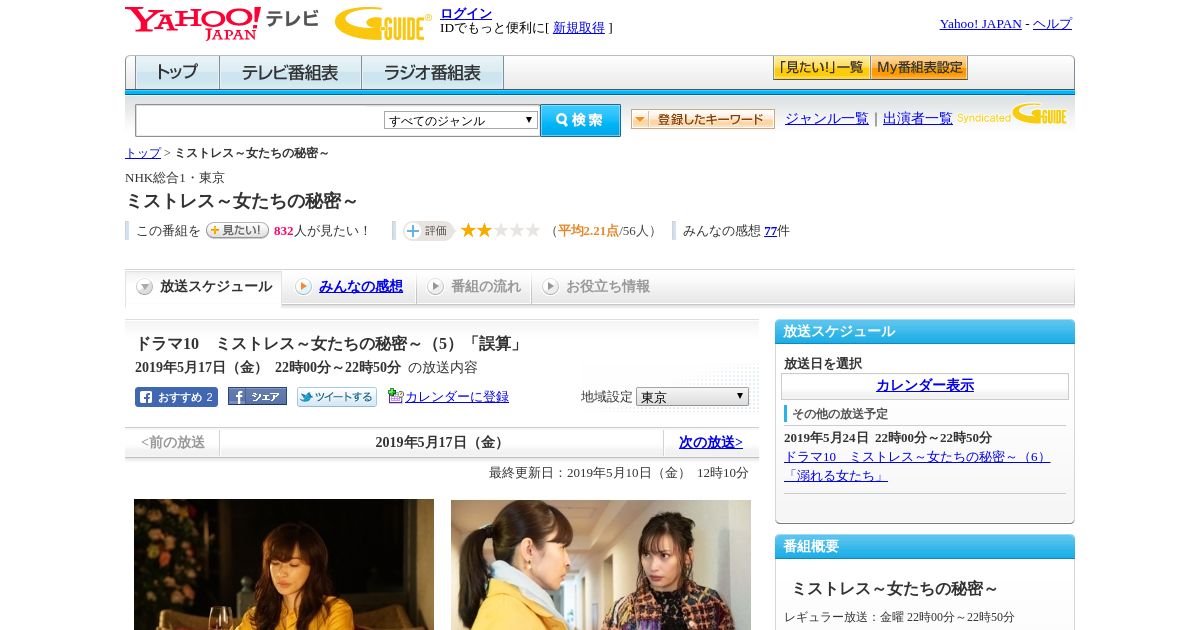Click the G-GUIDE logo beside the Yahoo logo
Screen dimensions: 1200x630
[383, 23]
